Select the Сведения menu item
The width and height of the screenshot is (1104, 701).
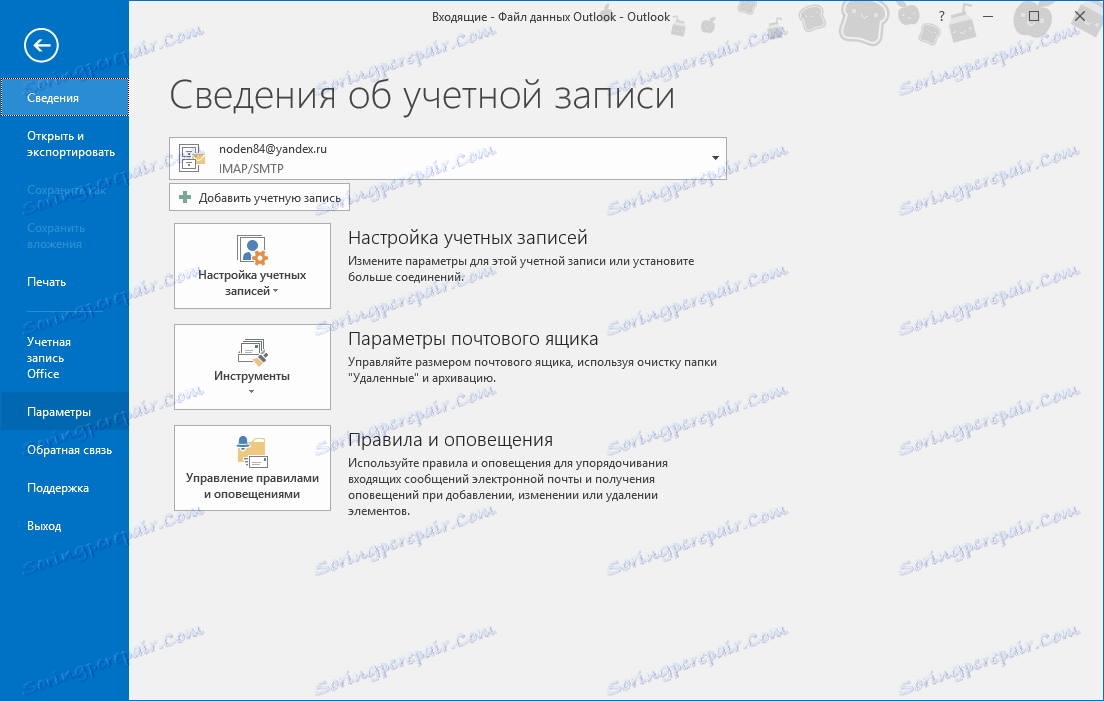click(x=64, y=97)
